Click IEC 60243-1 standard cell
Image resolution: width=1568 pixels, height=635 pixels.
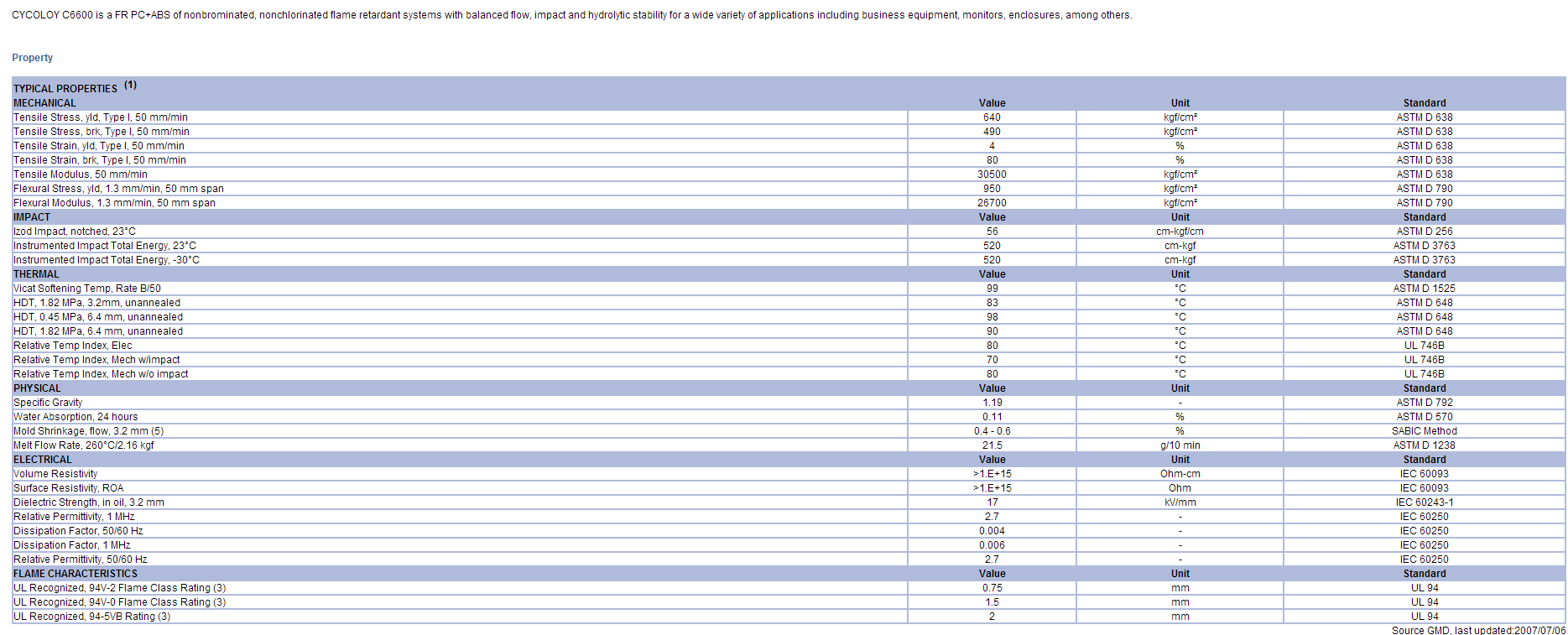[1425, 502]
